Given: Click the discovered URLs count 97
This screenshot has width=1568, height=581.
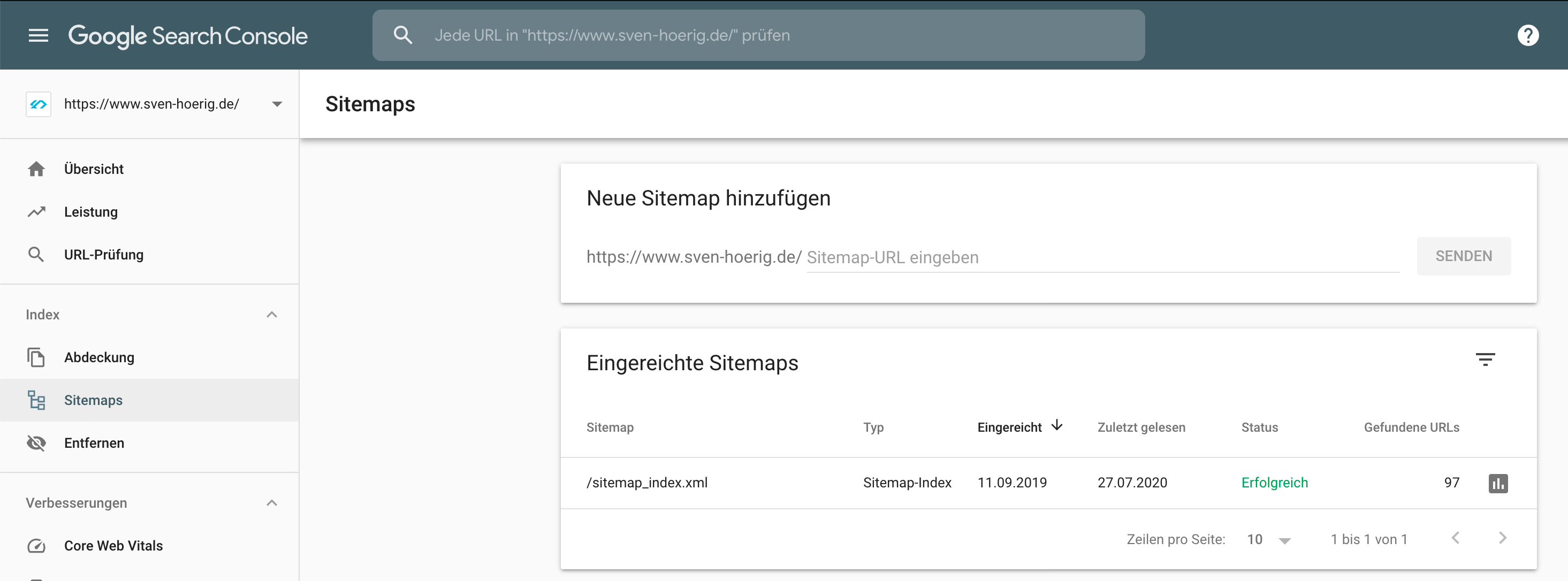Looking at the screenshot, I should coord(1451,483).
